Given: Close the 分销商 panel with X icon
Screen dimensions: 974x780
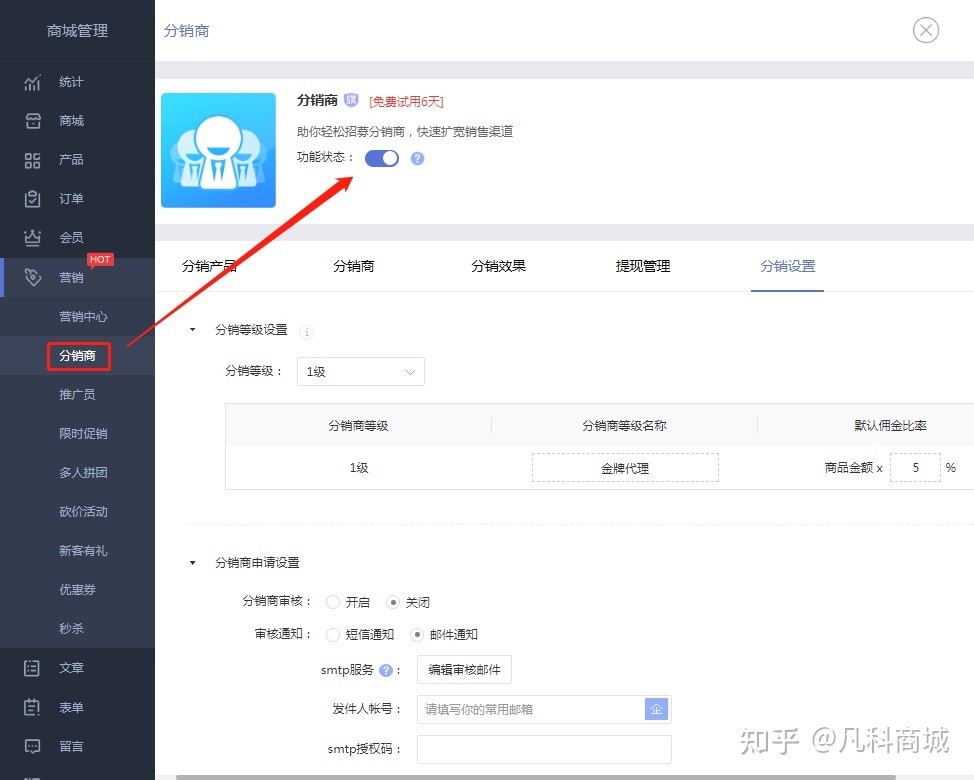Looking at the screenshot, I should [926, 30].
